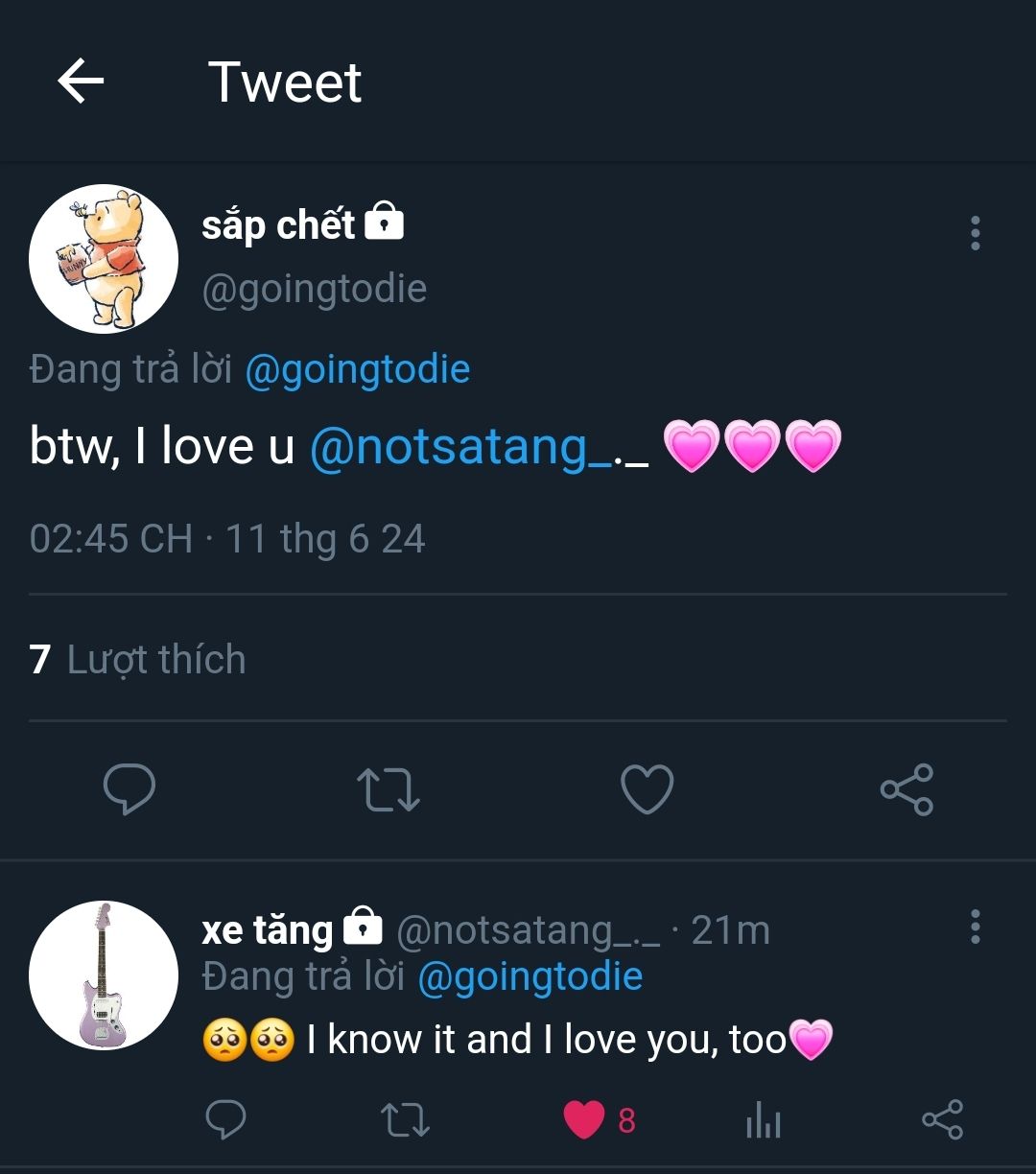This screenshot has width=1036, height=1174.
Task: Open @goingtodie link under main tweet header
Action: 358,369
